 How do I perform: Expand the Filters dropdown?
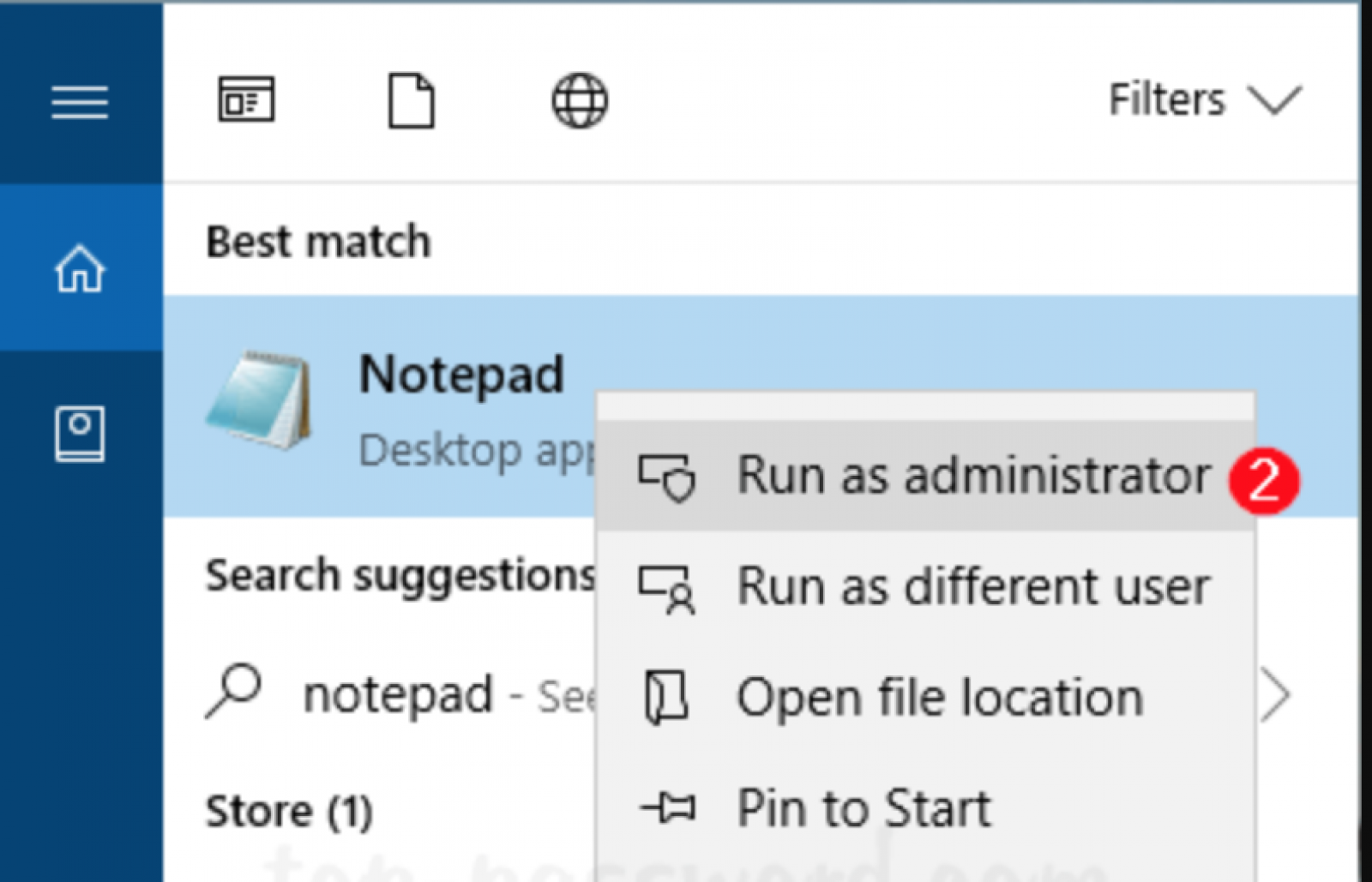click(x=1205, y=99)
